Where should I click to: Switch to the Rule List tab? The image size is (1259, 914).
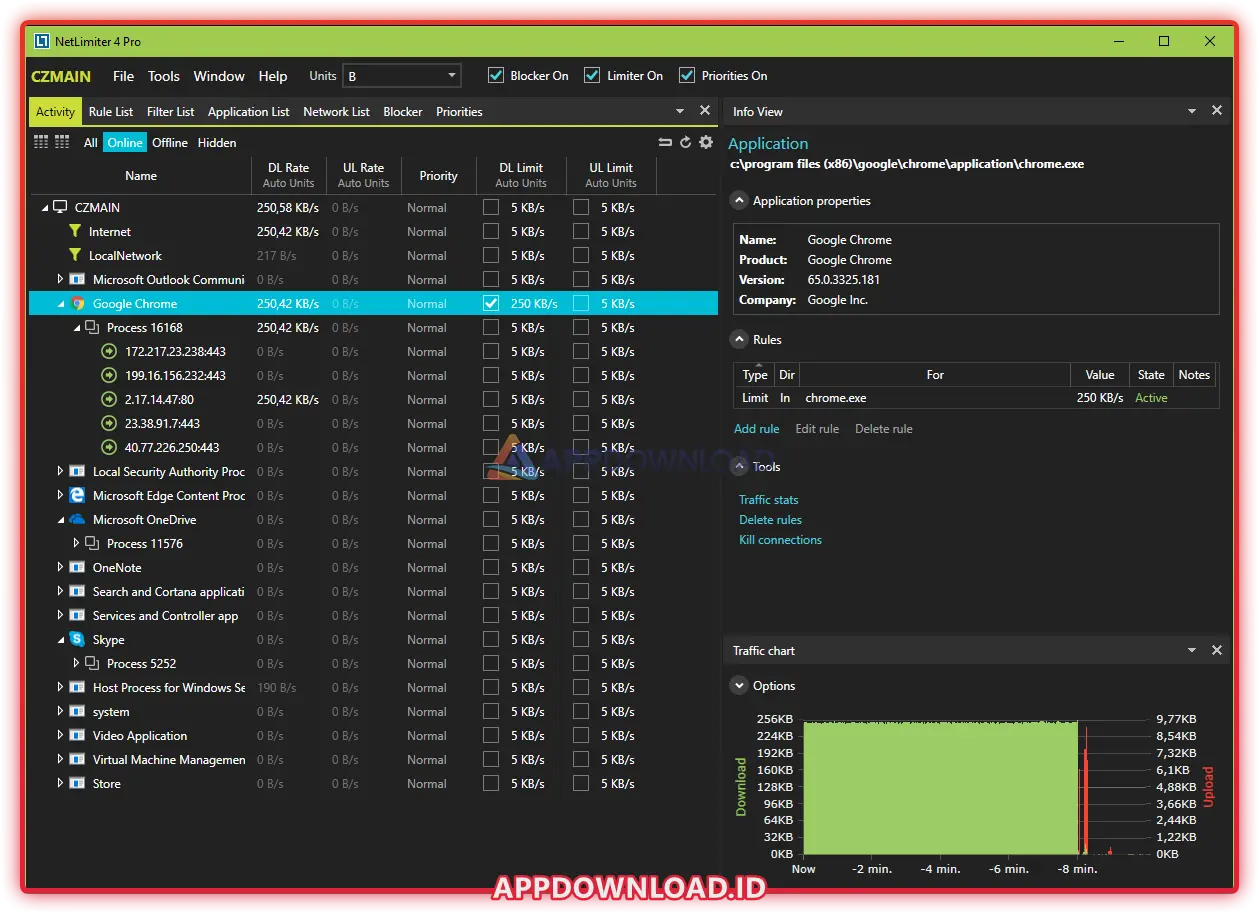(x=111, y=112)
